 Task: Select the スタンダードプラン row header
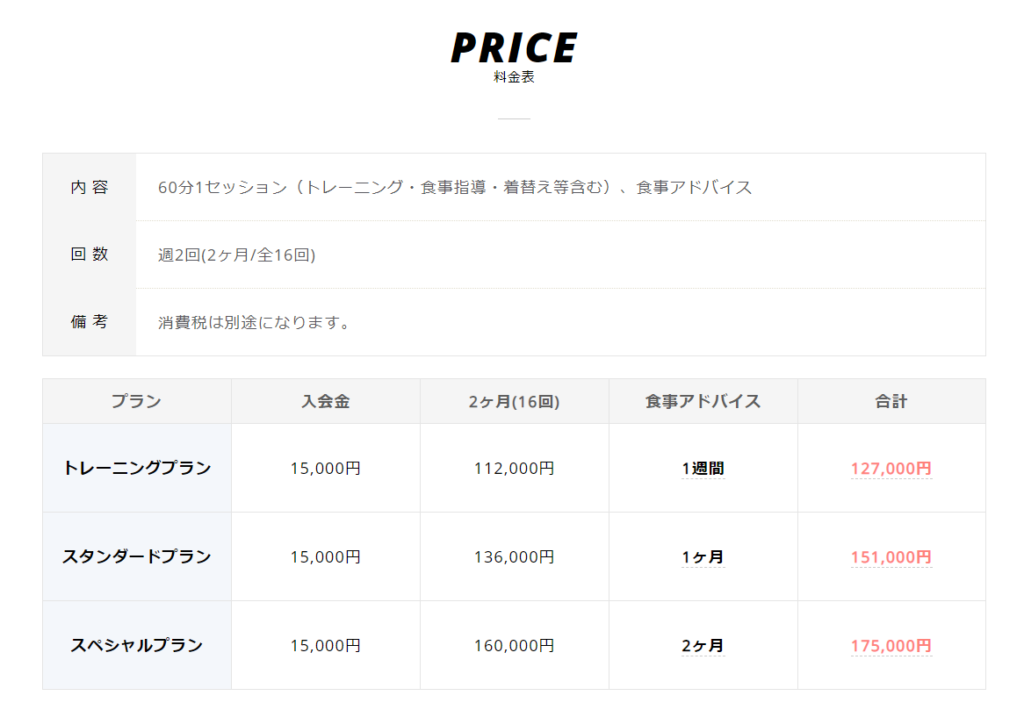[137, 557]
